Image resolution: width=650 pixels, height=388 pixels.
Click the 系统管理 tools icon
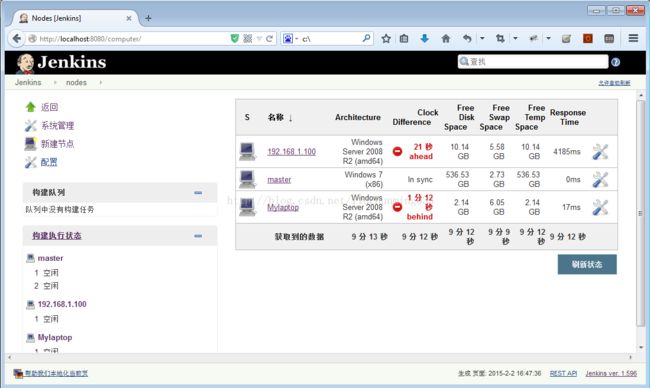30,125
